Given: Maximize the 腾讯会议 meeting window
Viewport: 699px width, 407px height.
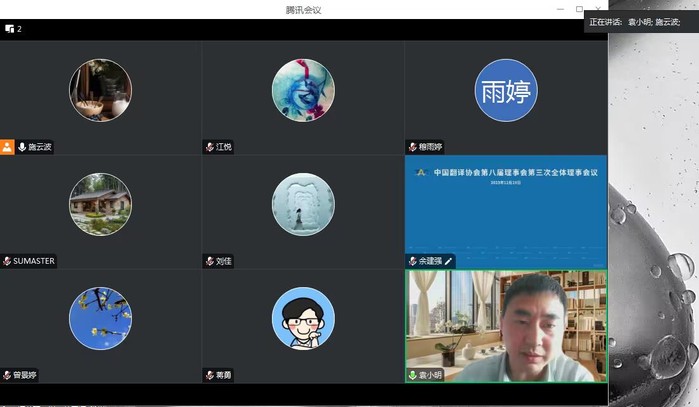Looking at the screenshot, I should (579, 9).
